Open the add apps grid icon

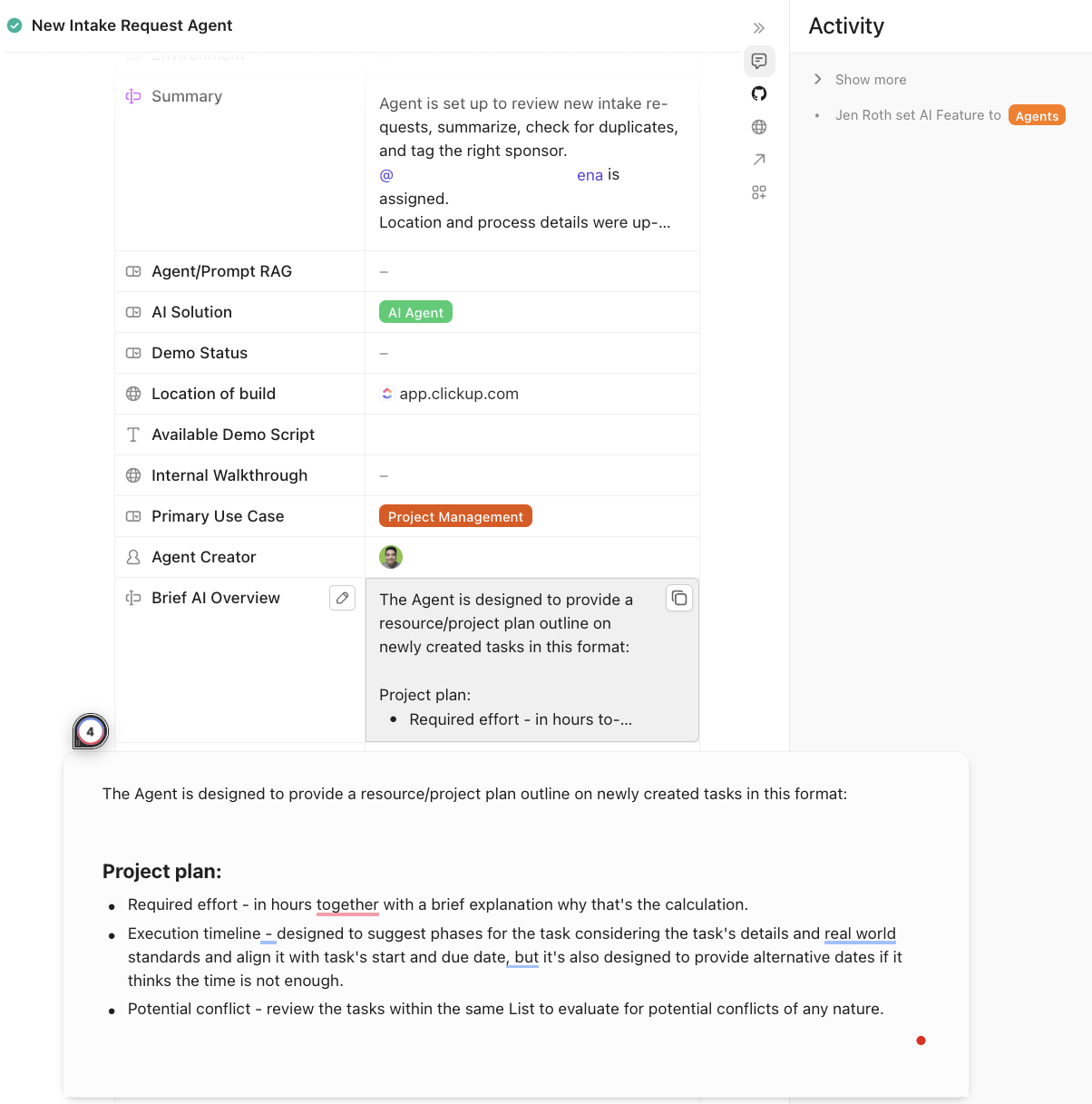pyautogui.click(x=759, y=192)
